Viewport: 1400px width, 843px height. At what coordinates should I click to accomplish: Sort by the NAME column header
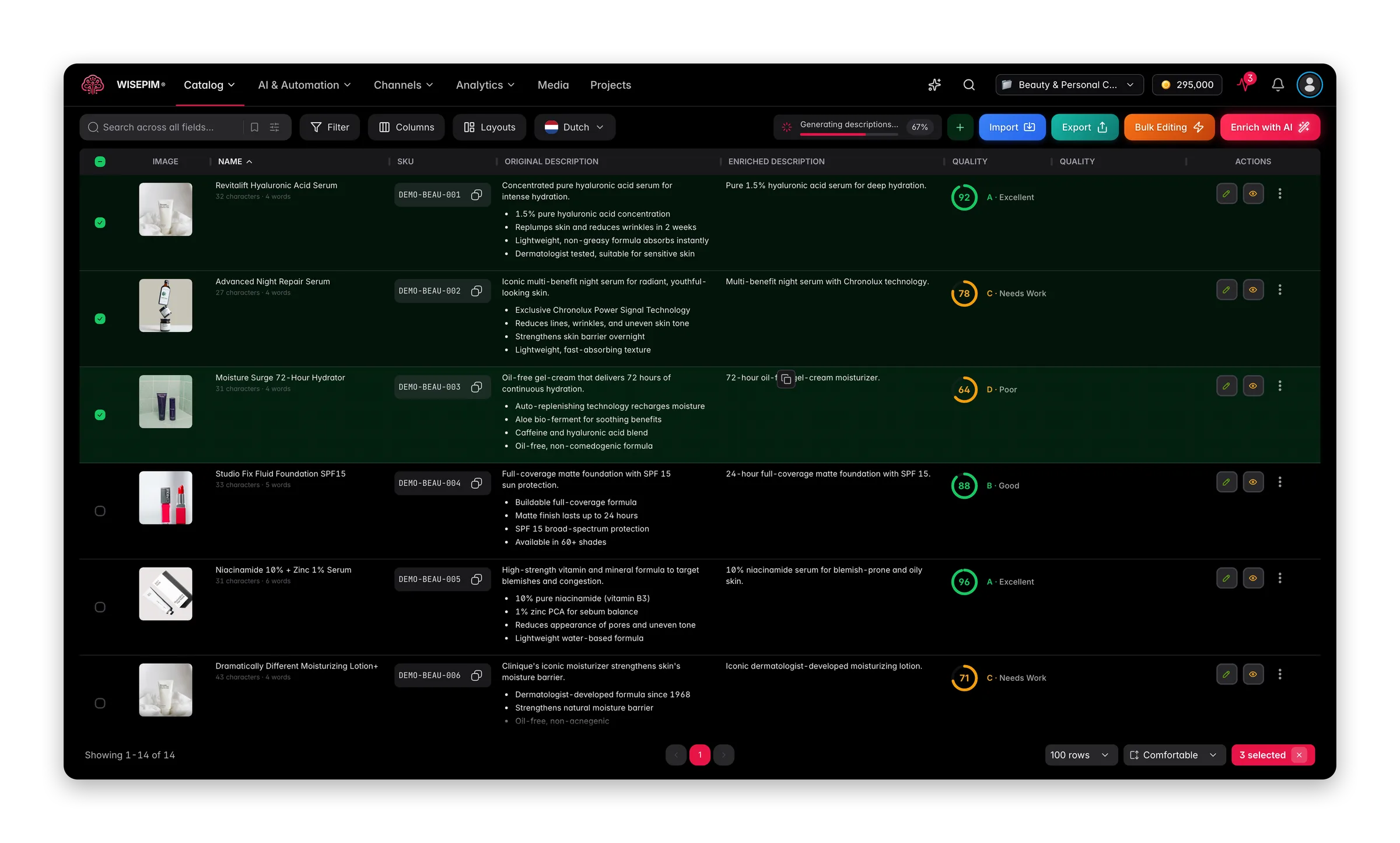coord(235,162)
